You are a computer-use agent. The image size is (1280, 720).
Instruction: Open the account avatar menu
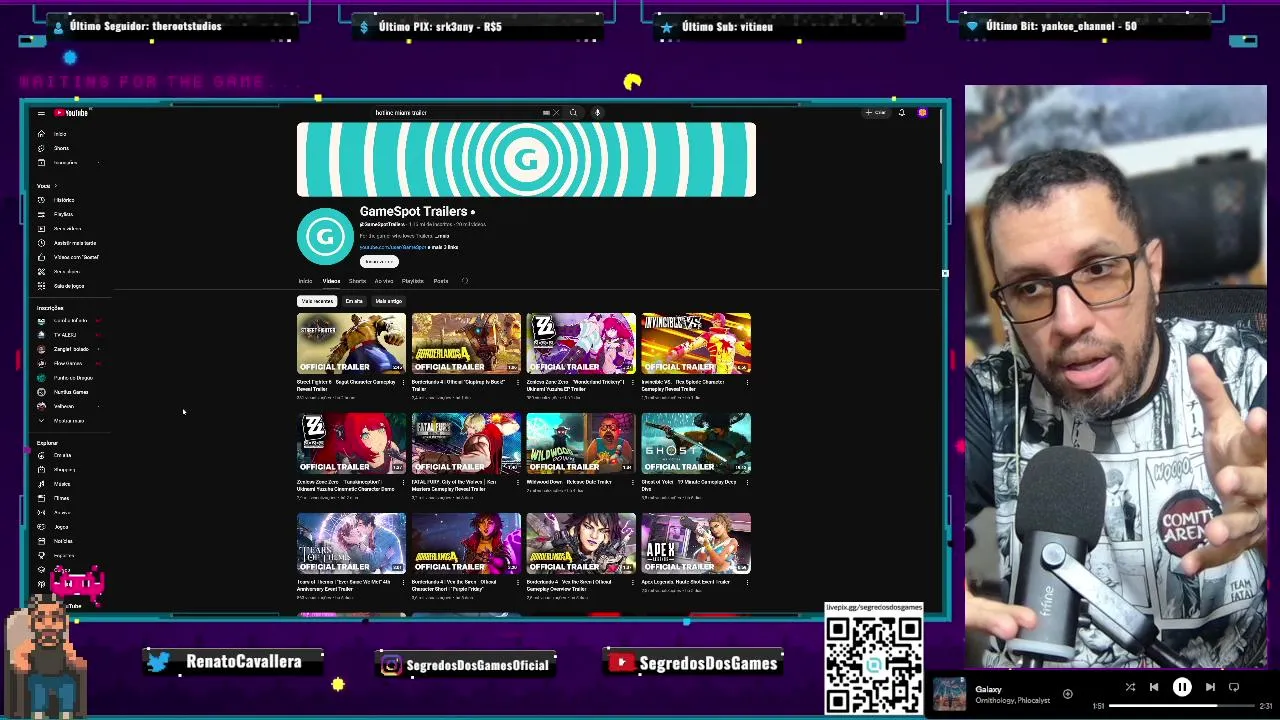(922, 113)
